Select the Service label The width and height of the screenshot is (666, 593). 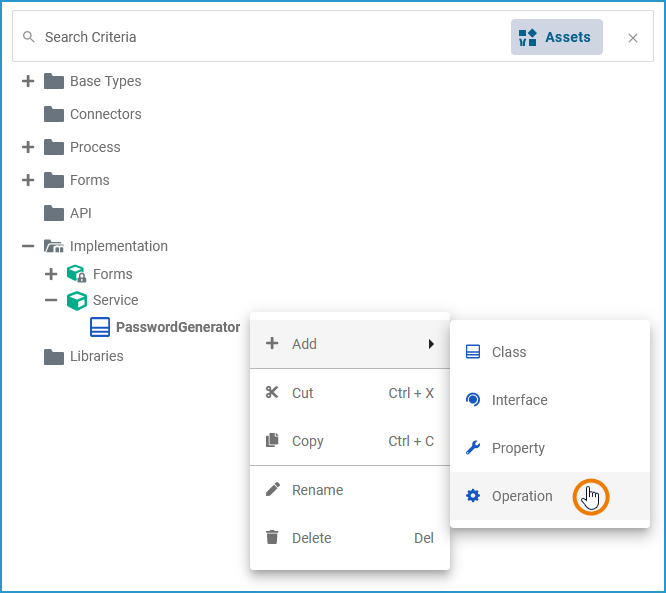[116, 300]
